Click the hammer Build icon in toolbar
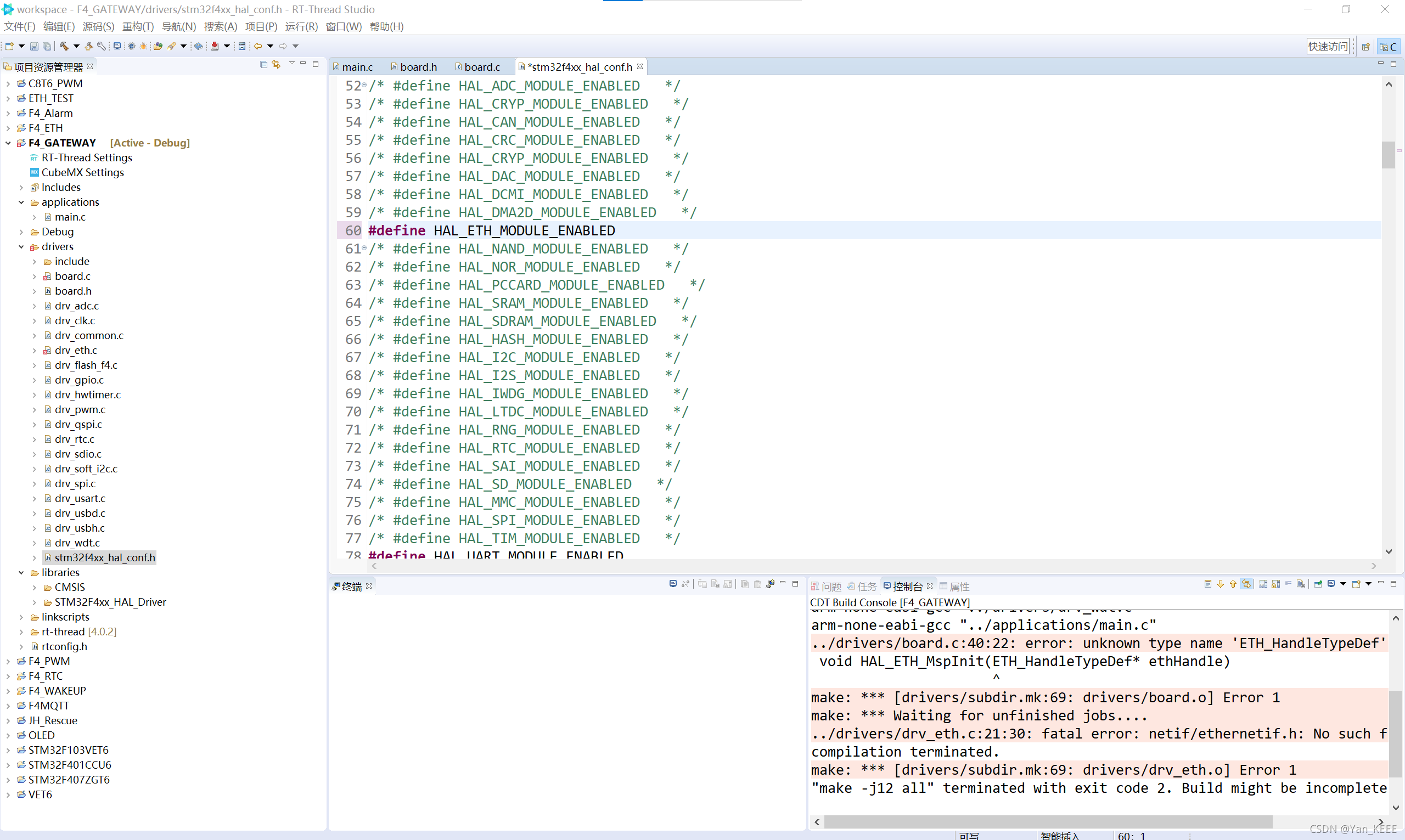Viewport: 1405px width, 840px height. coord(64,46)
